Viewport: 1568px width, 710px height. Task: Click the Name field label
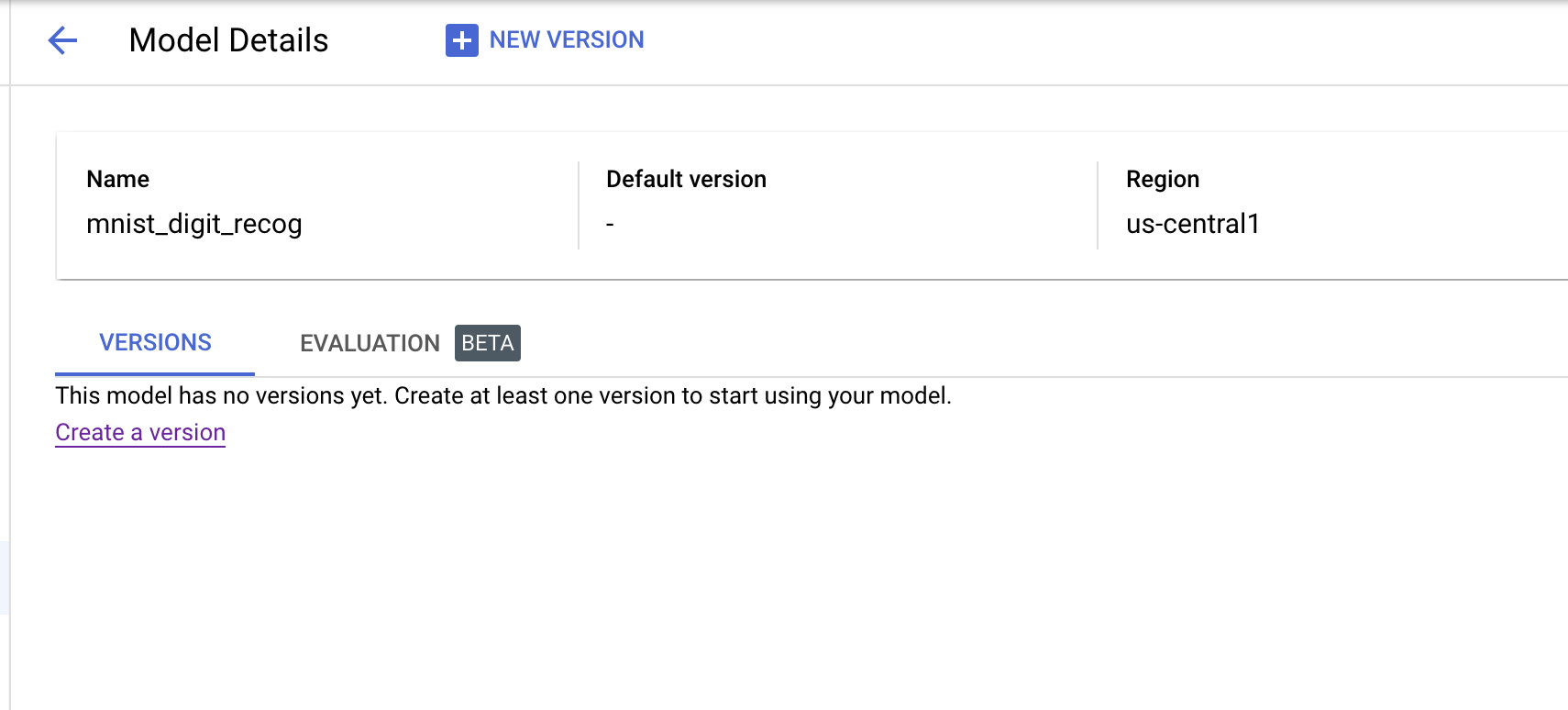coord(117,179)
